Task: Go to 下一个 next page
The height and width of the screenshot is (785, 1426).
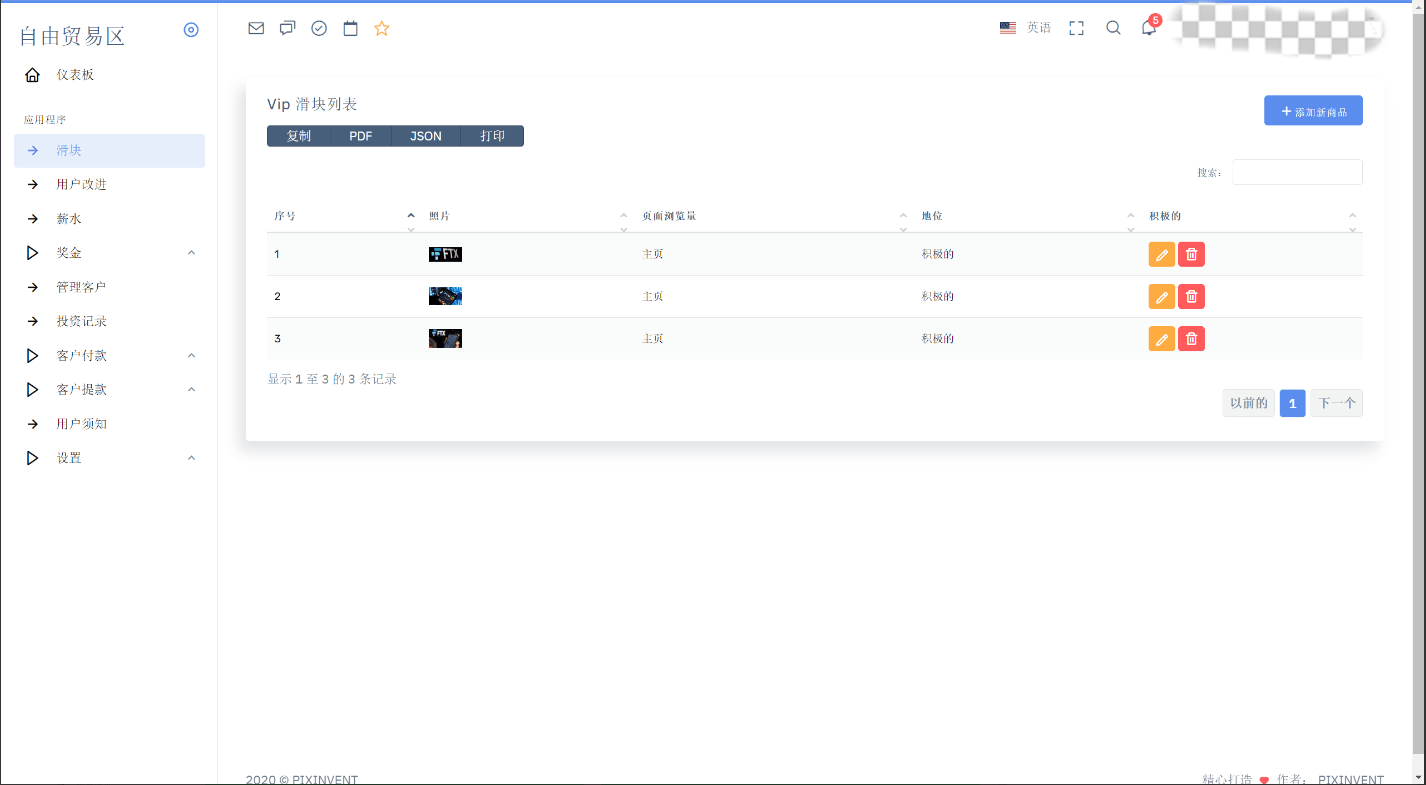Action: [x=1336, y=403]
